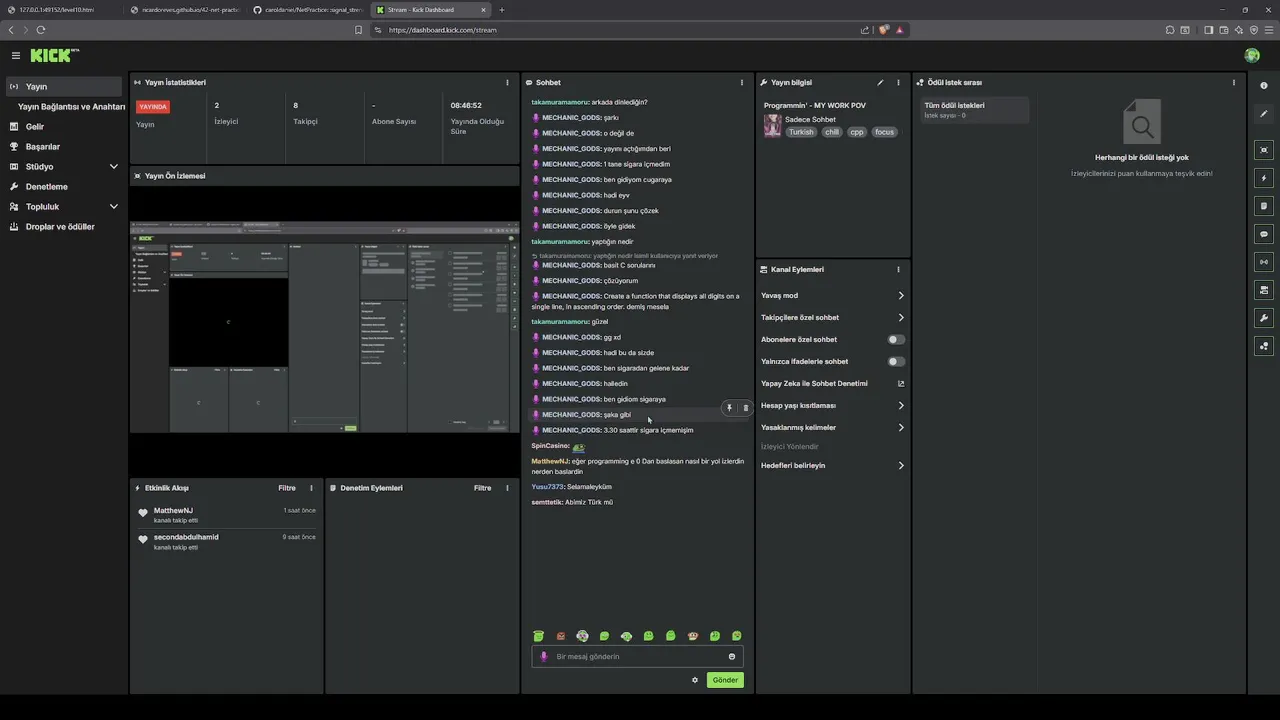Delete the hovered "şaka gibi" chat message
This screenshot has width=1280, height=720.
pos(745,408)
